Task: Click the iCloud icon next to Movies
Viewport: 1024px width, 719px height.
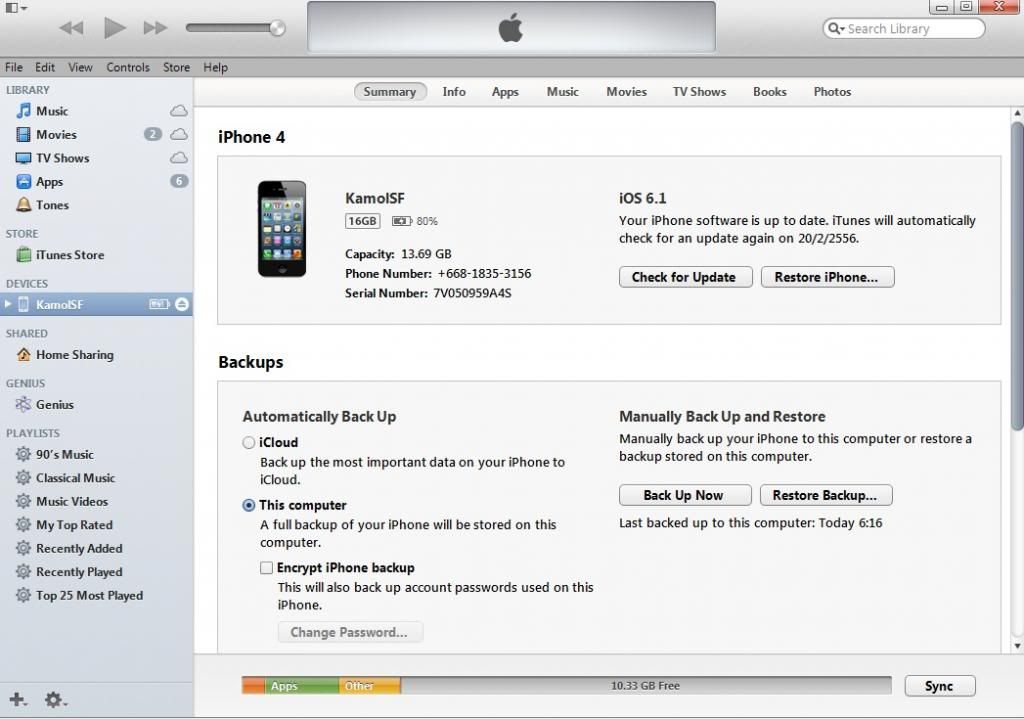Action: 179,135
